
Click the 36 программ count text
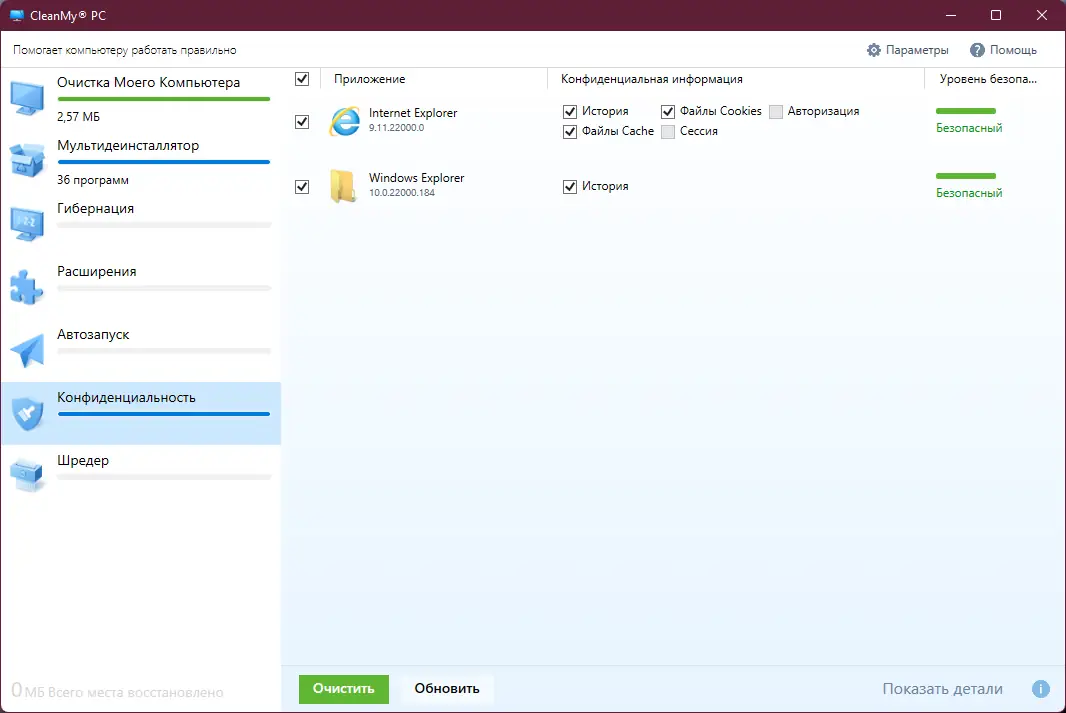click(x=92, y=180)
